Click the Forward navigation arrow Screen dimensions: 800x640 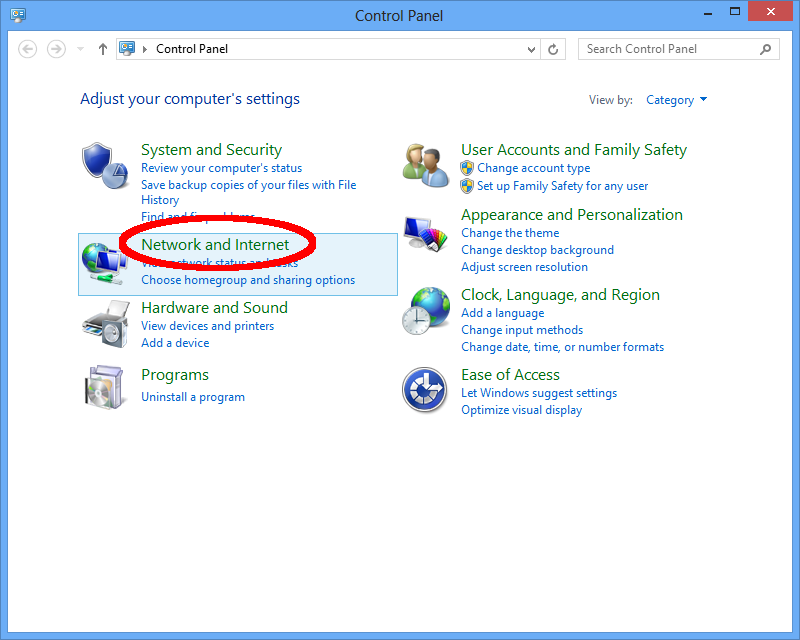click(x=56, y=49)
